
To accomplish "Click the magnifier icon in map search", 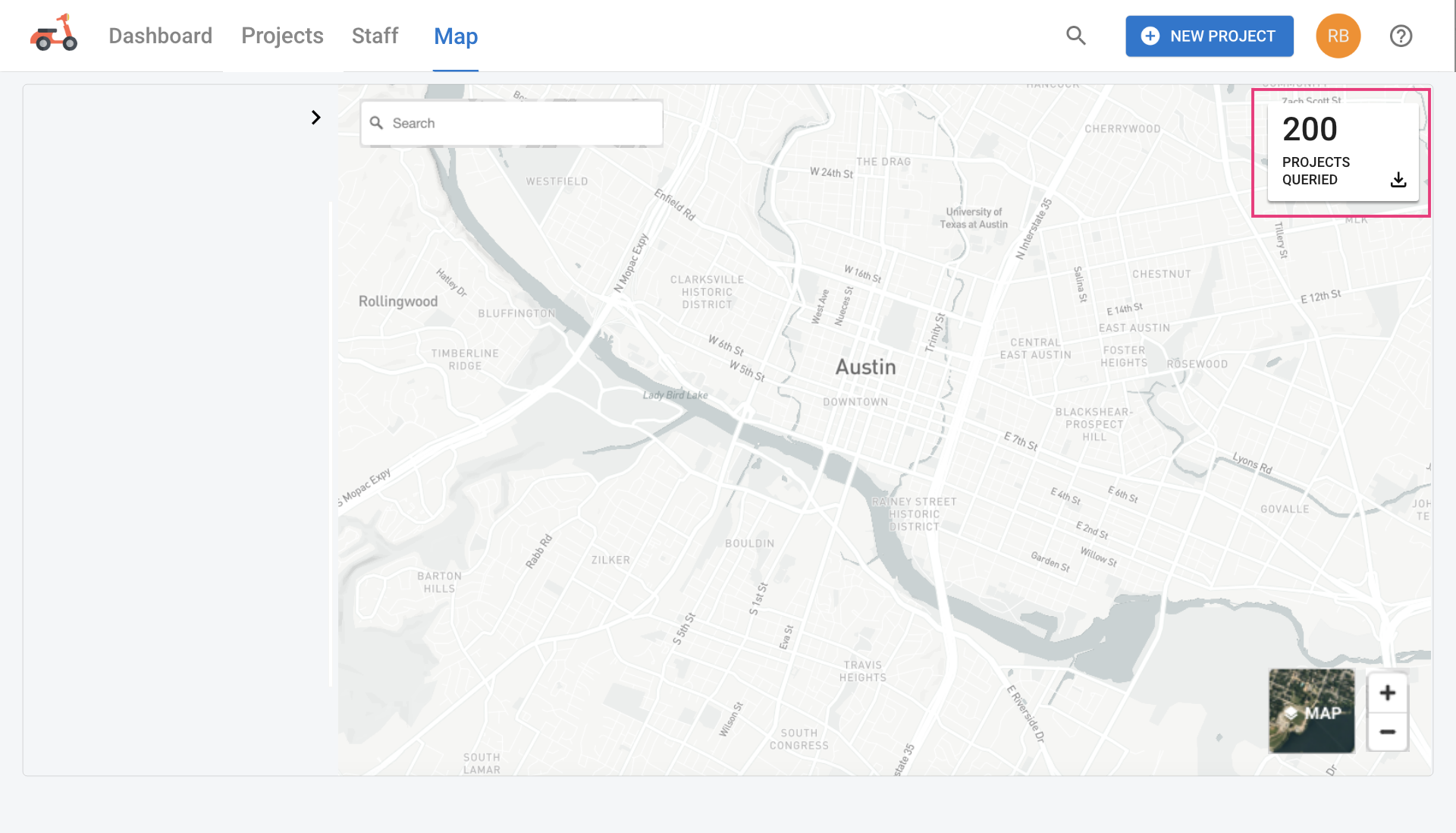I will pyautogui.click(x=376, y=123).
